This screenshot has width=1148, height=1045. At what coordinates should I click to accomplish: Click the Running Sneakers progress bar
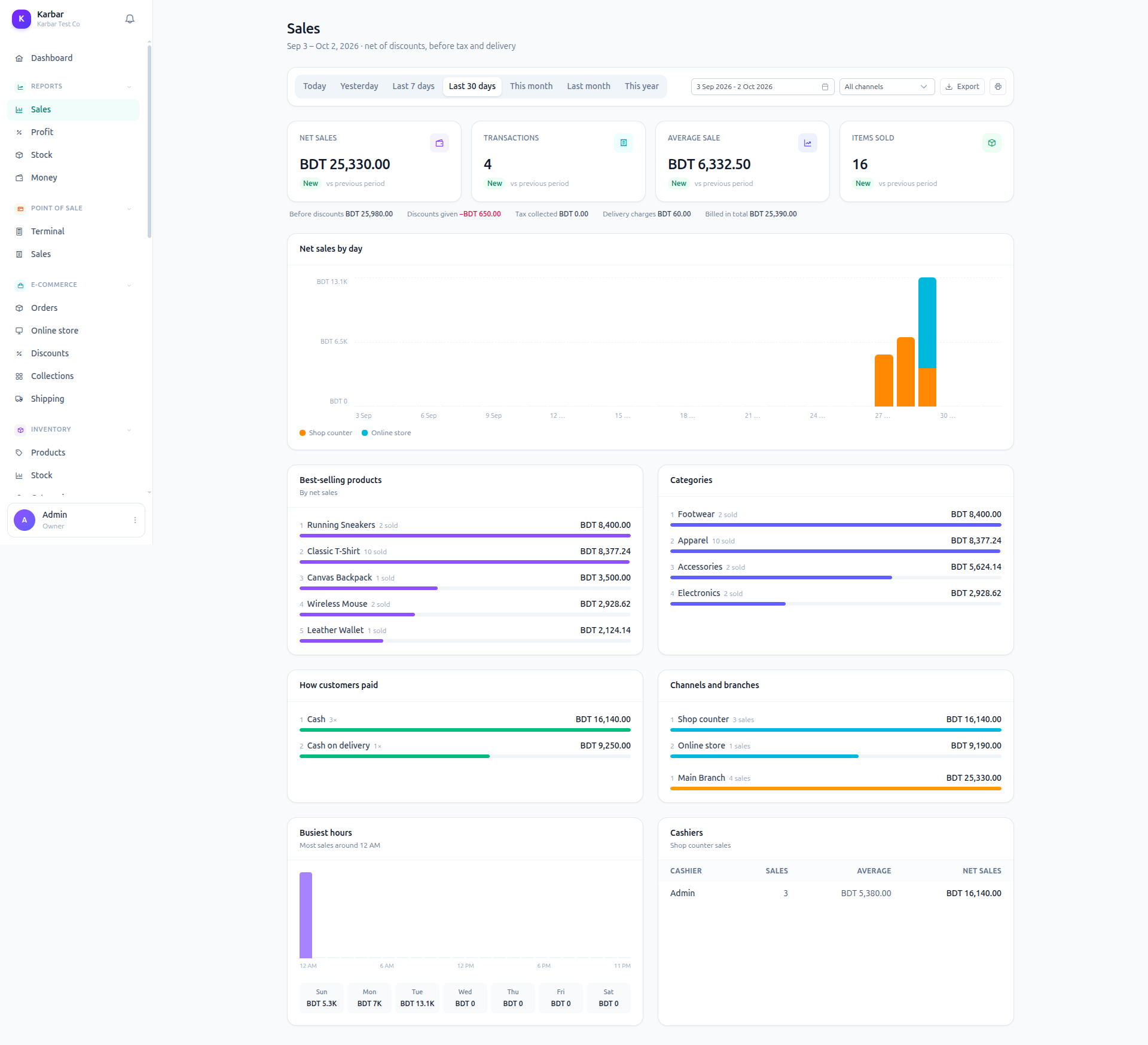click(x=465, y=536)
